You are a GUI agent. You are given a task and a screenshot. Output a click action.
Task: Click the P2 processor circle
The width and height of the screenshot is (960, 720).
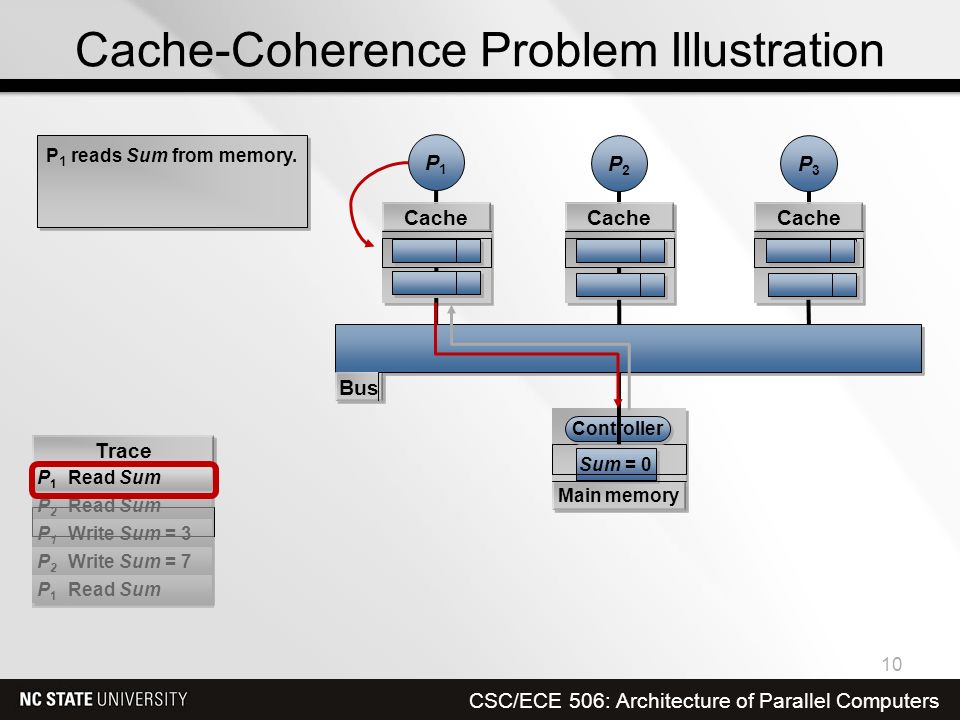[x=619, y=164]
